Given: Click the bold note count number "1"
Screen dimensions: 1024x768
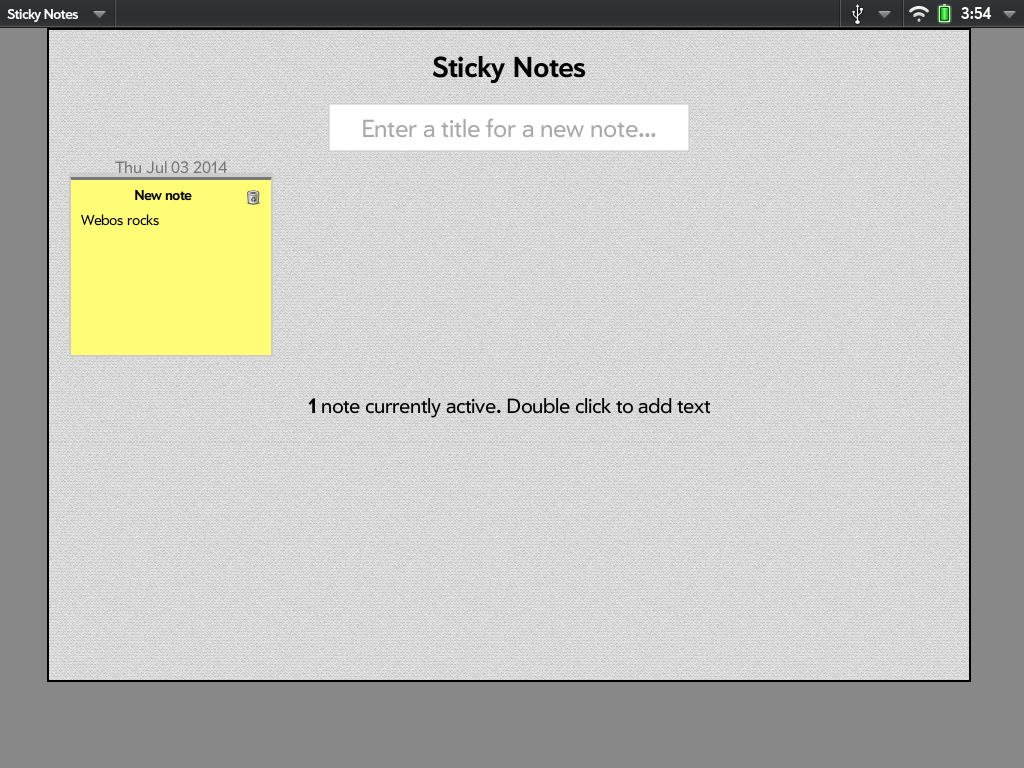Looking at the screenshot, I should (x=312, y=407).
